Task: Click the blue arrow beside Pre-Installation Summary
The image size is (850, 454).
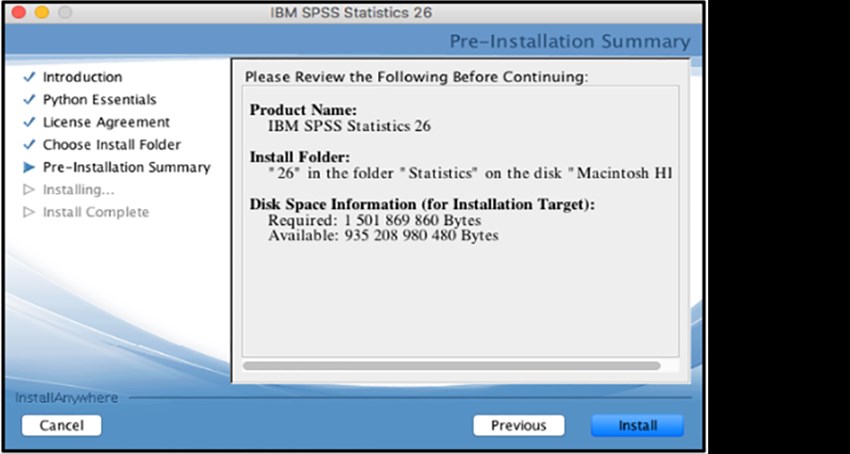Action: (29, 168)
